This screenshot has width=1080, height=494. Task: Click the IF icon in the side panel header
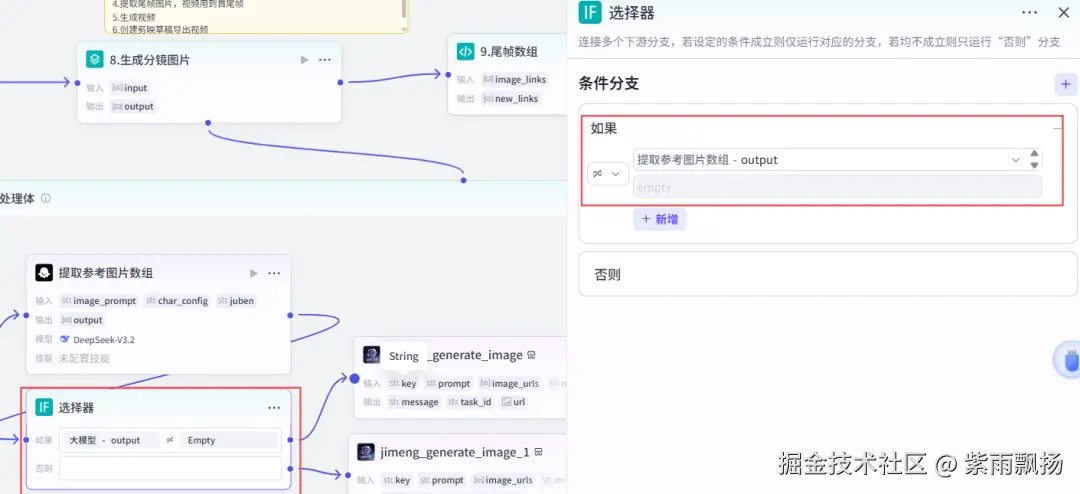coord(590,12)
